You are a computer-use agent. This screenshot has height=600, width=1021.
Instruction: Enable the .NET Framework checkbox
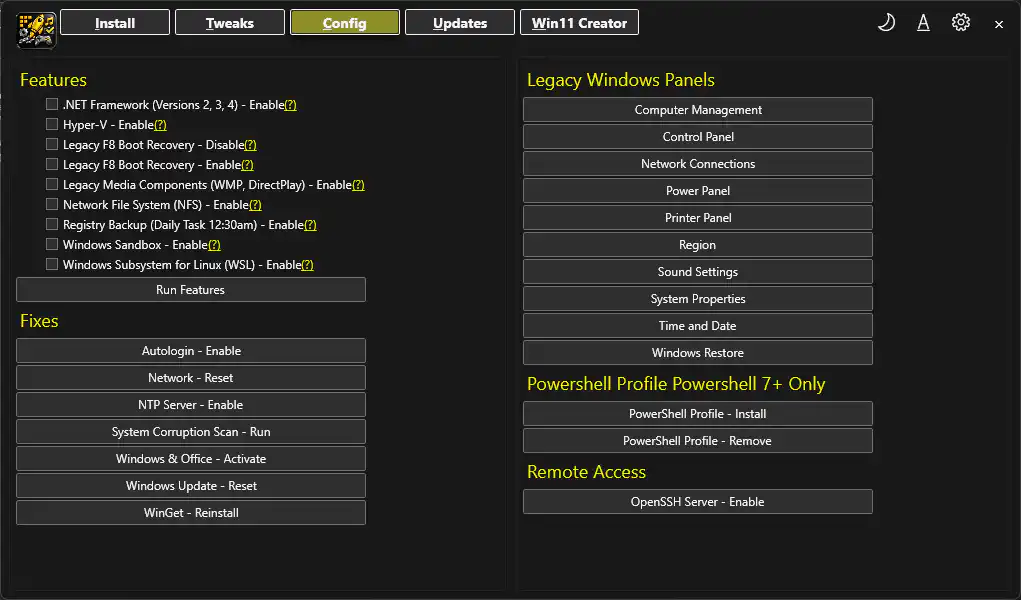tap(52, 104)
